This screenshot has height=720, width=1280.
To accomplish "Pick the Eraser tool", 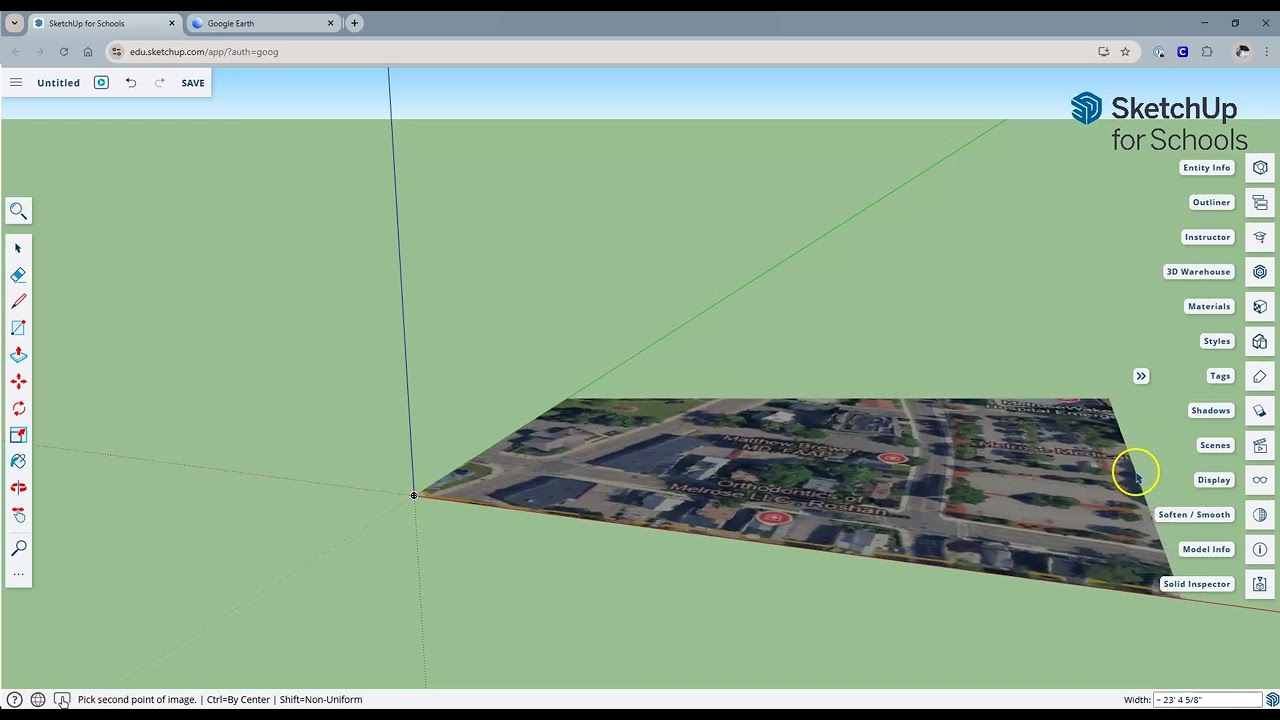I will tap(18, 275).
